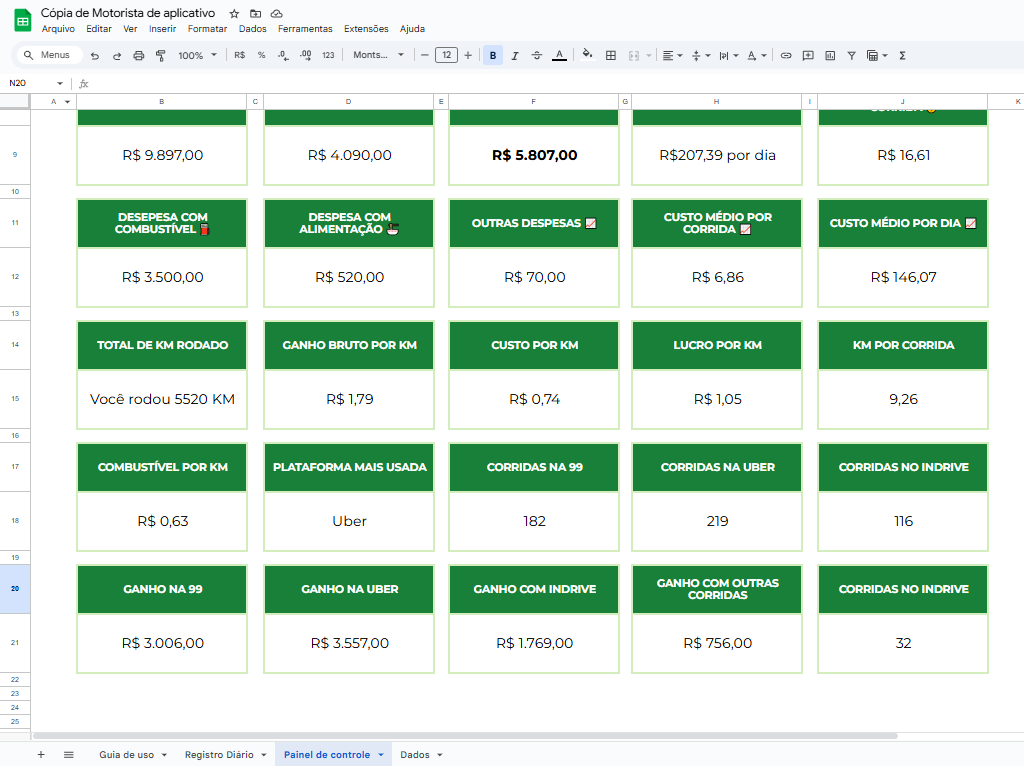Click the add new sheet plus button
Viewport: 1024px width, 766px height.
click(x=41, y=755)
